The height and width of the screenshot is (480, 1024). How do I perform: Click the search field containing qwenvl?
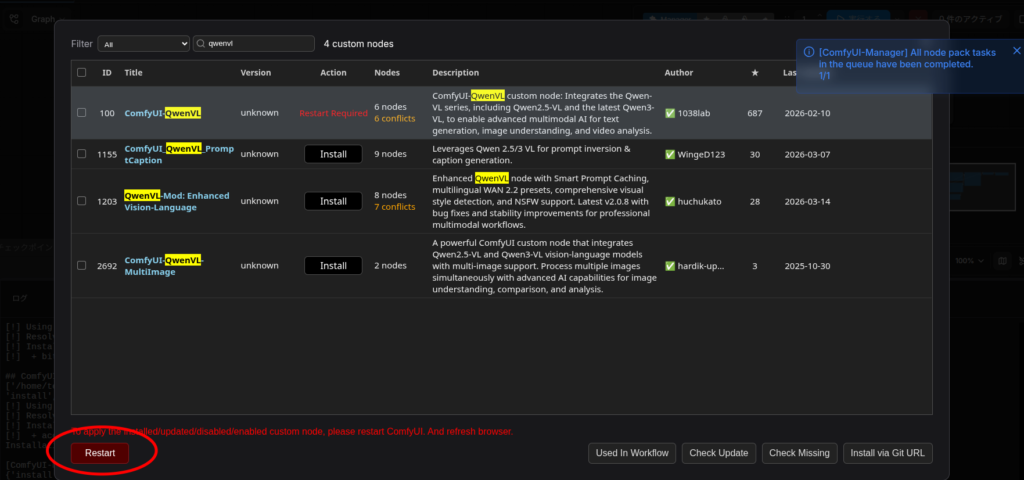click(258, 44)
